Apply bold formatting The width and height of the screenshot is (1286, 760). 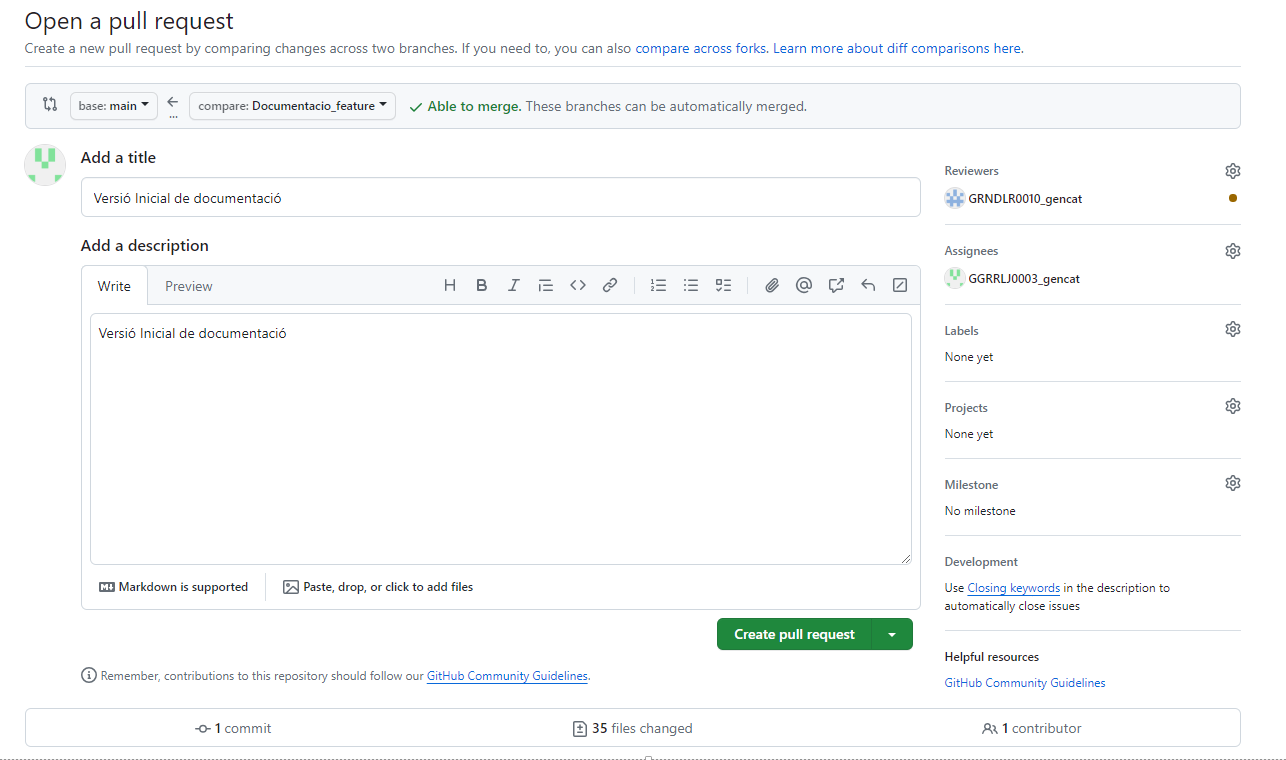coord(482,285)
